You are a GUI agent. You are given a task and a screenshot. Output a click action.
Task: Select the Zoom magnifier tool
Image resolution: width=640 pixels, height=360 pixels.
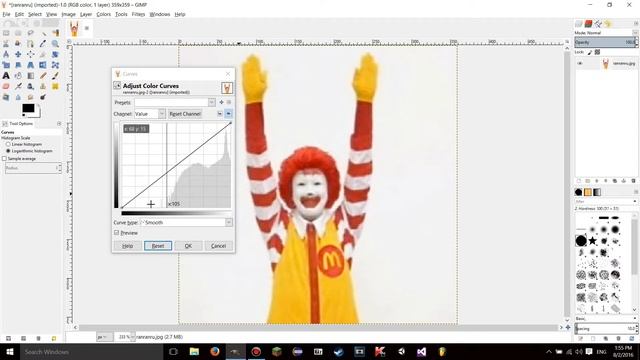click(x=55, y=44)
